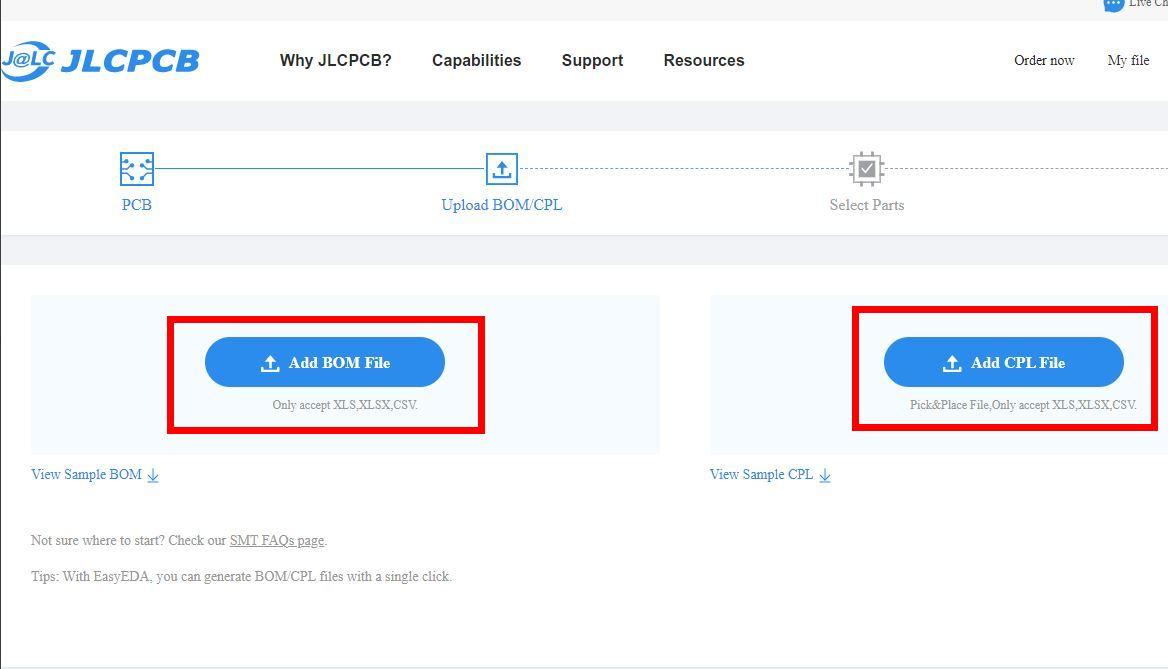
Task: Click the JLCPCB logo
Action: point(101,60)
